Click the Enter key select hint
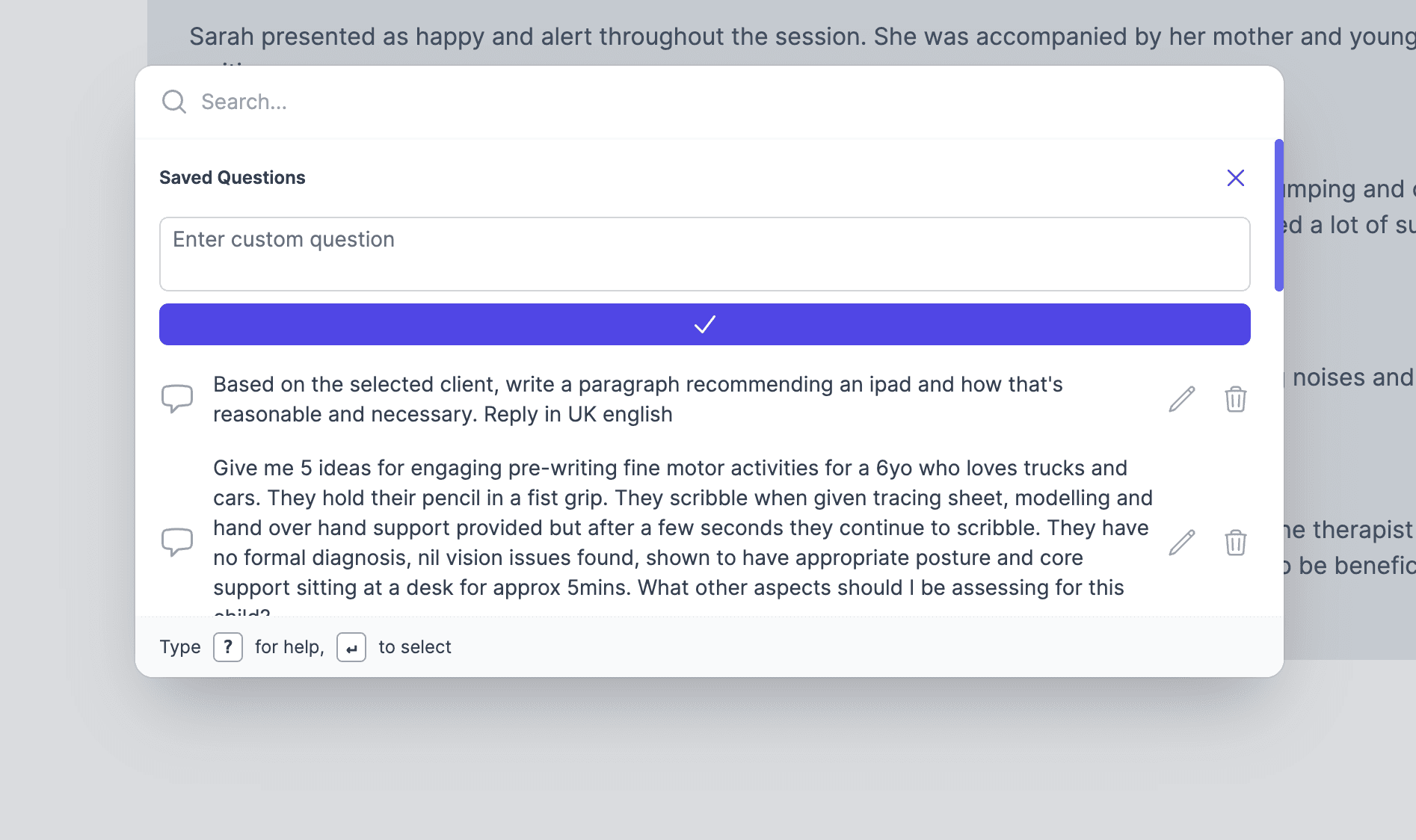The image size is (1416, 840). 351,647
